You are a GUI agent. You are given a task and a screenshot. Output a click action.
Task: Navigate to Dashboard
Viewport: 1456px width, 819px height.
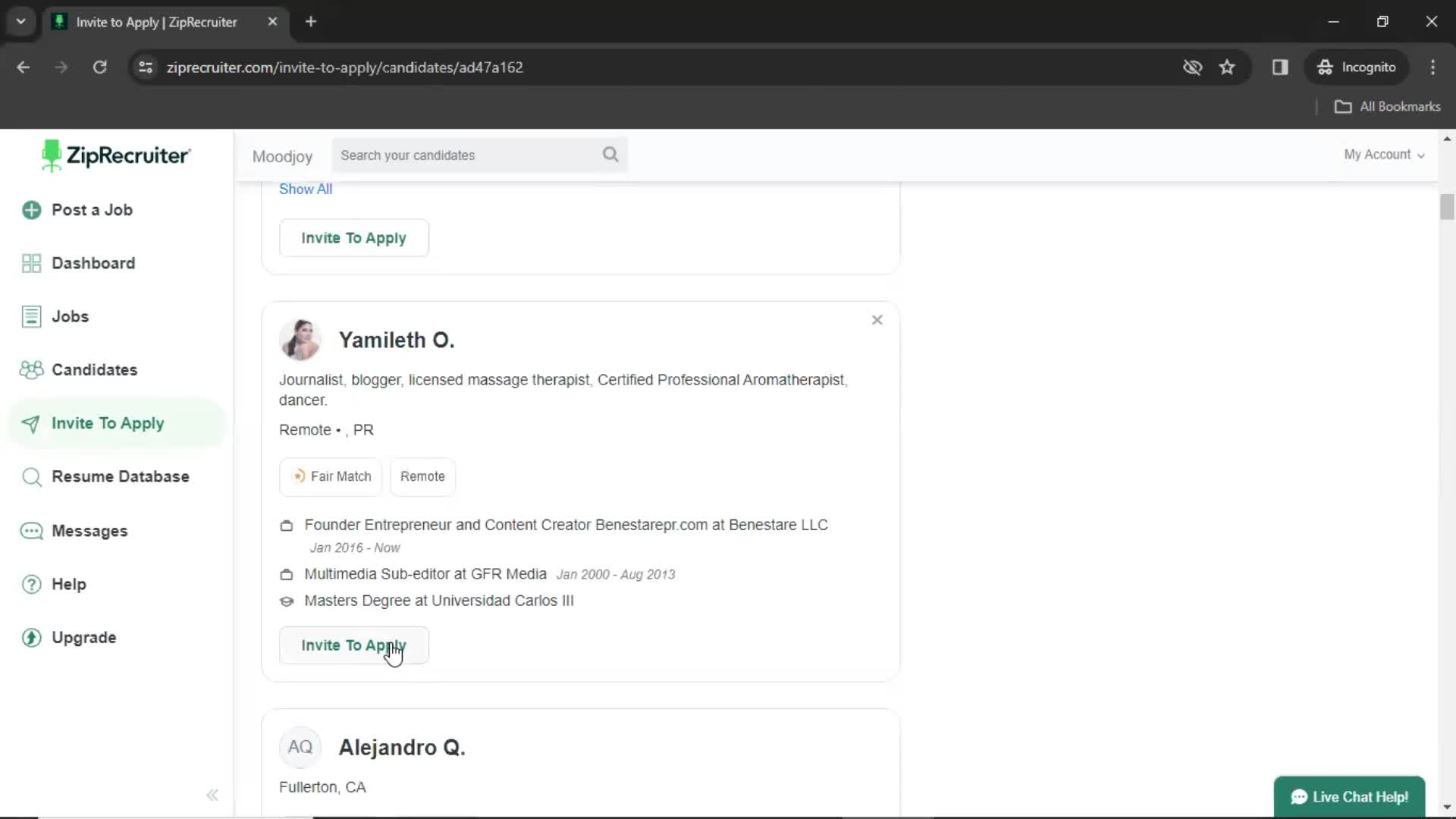(x=93, y=263)
